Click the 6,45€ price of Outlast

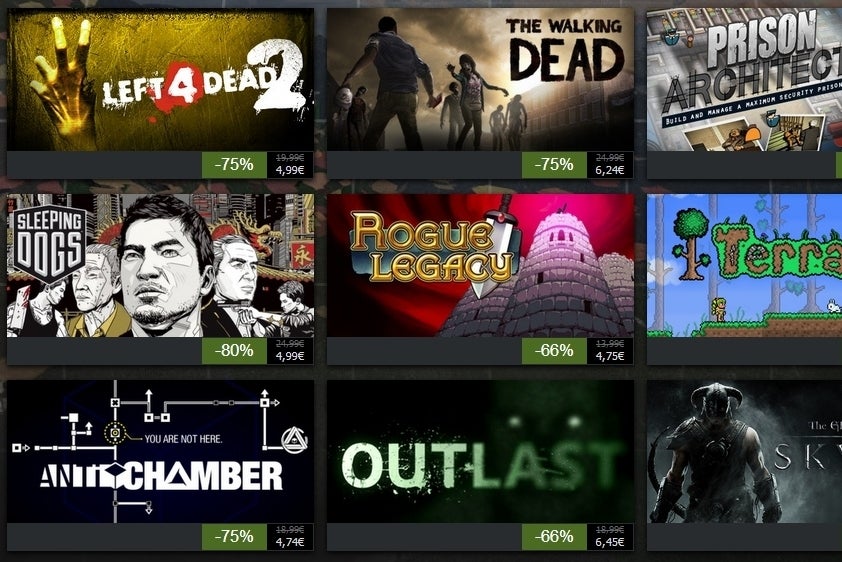pyautogui.click(x=609, y=542)
